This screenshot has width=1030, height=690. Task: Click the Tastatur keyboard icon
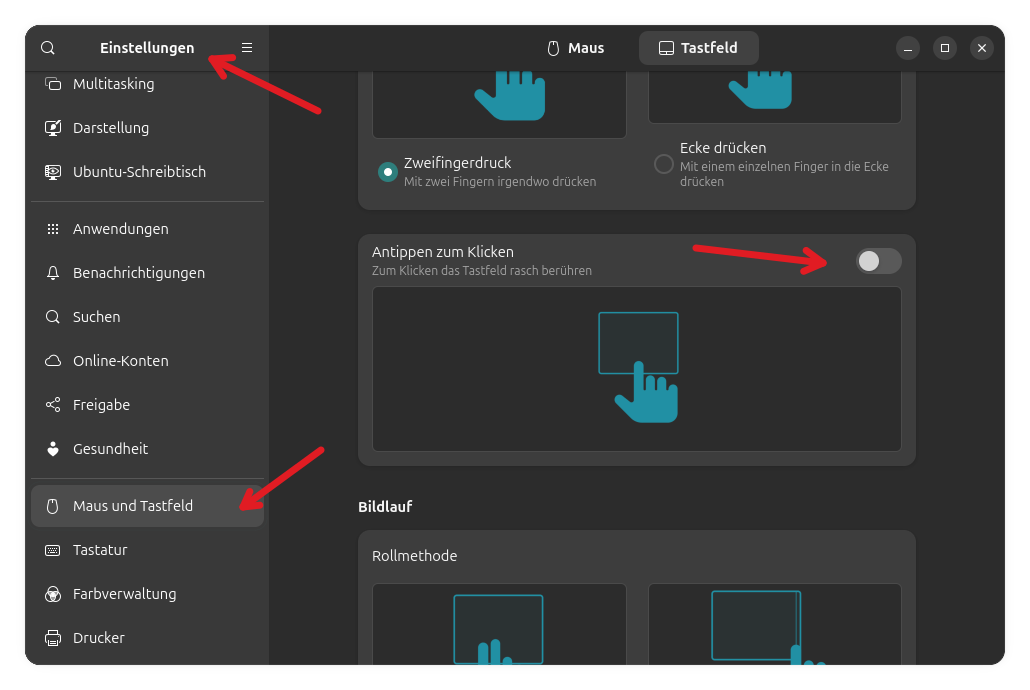(x=53, y=550)
